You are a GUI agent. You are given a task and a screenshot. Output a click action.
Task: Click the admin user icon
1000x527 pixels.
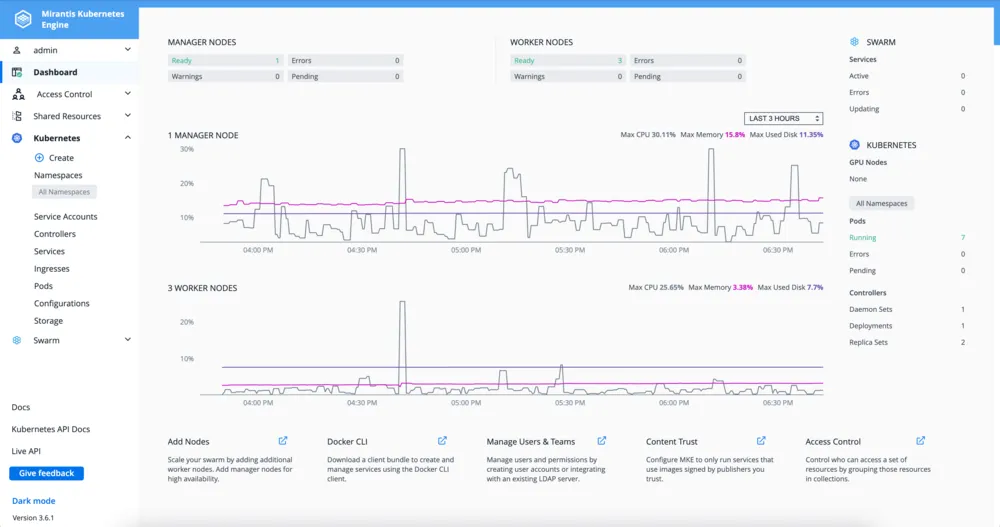pos(17,50)
